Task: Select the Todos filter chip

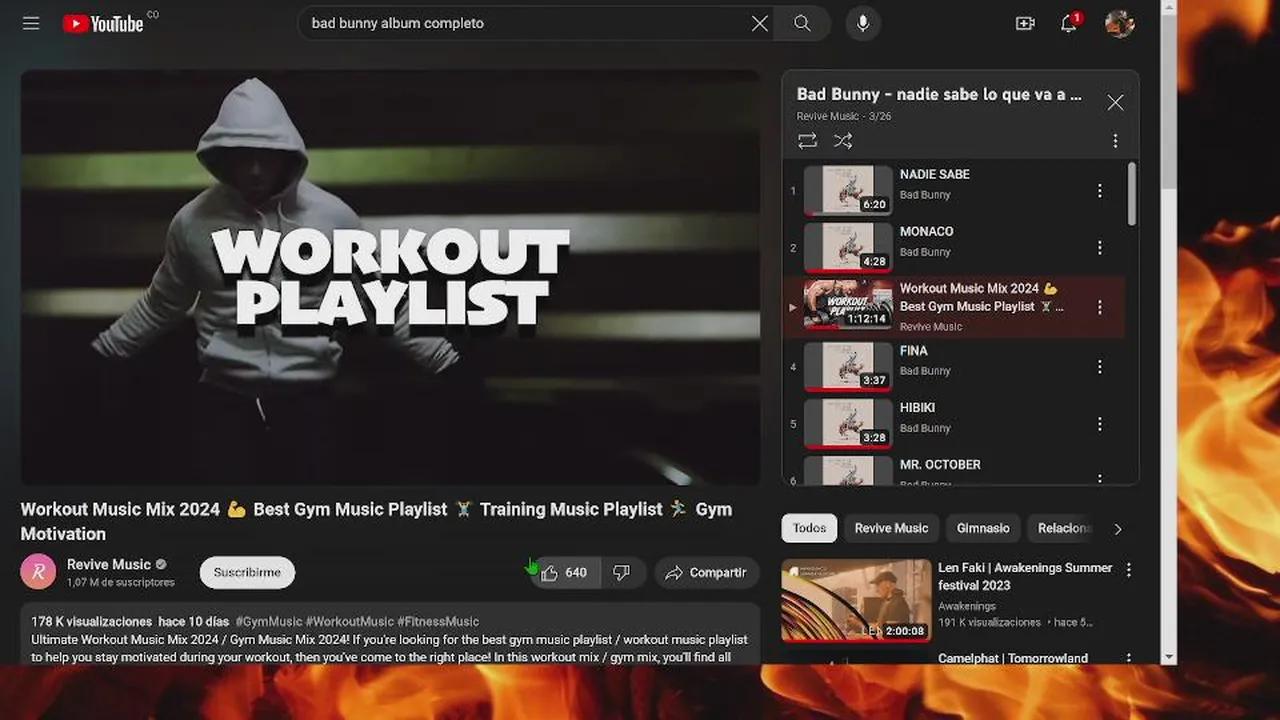Action: pos(809,528)
